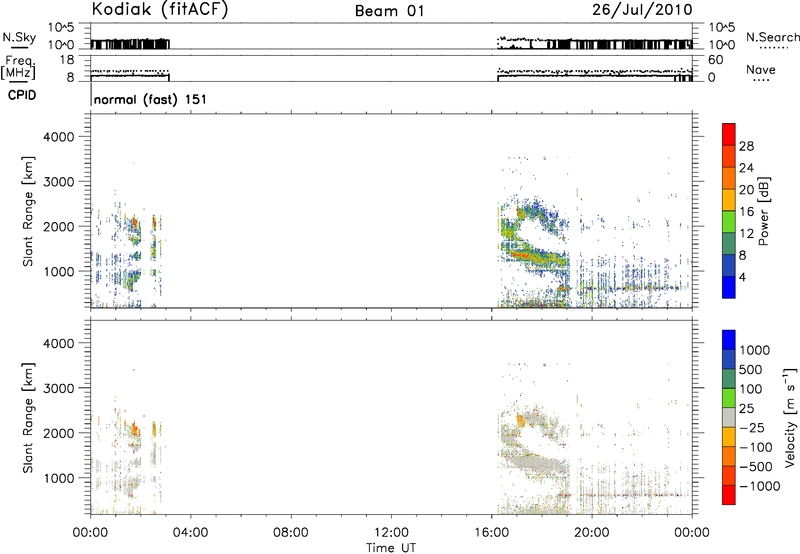
Task: Click the '3000' label on velocity panel axis
Action: (58, 388)
